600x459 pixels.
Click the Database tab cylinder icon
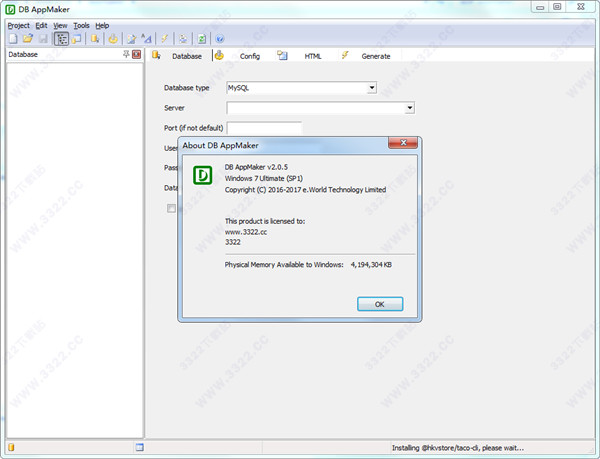[x=156, y=55]
